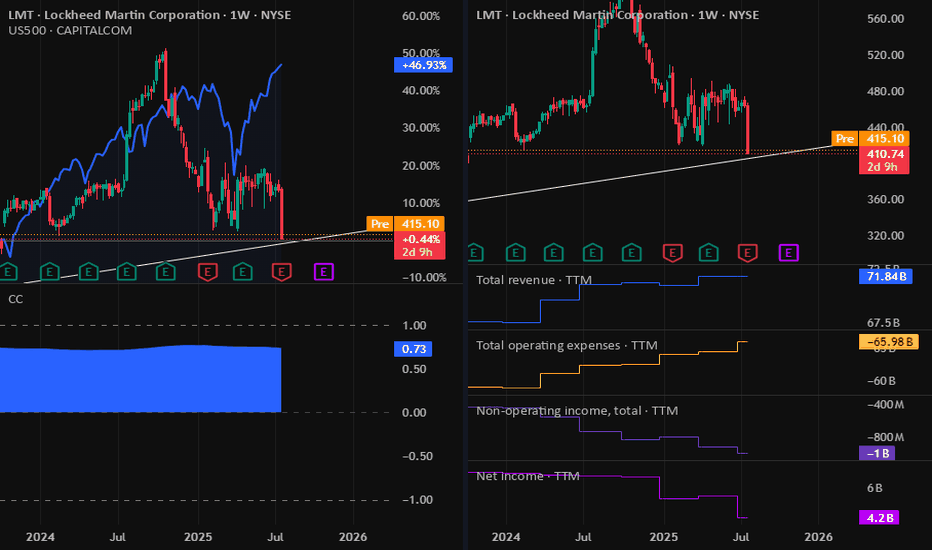This screenshot has width=932, height=550.
Task: Click the 2026 label on left time axis
Action: [x=353, y=537]
